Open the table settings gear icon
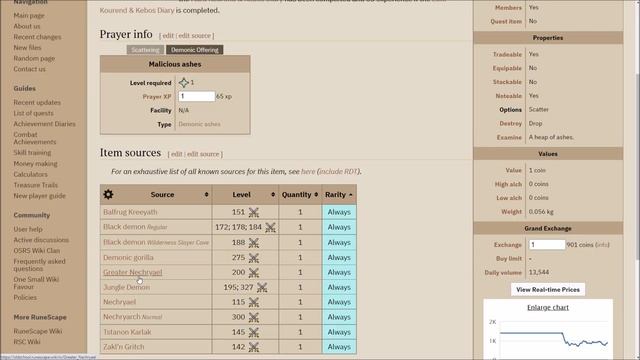Screen dimensions: 640x360 tap(108, 194)
